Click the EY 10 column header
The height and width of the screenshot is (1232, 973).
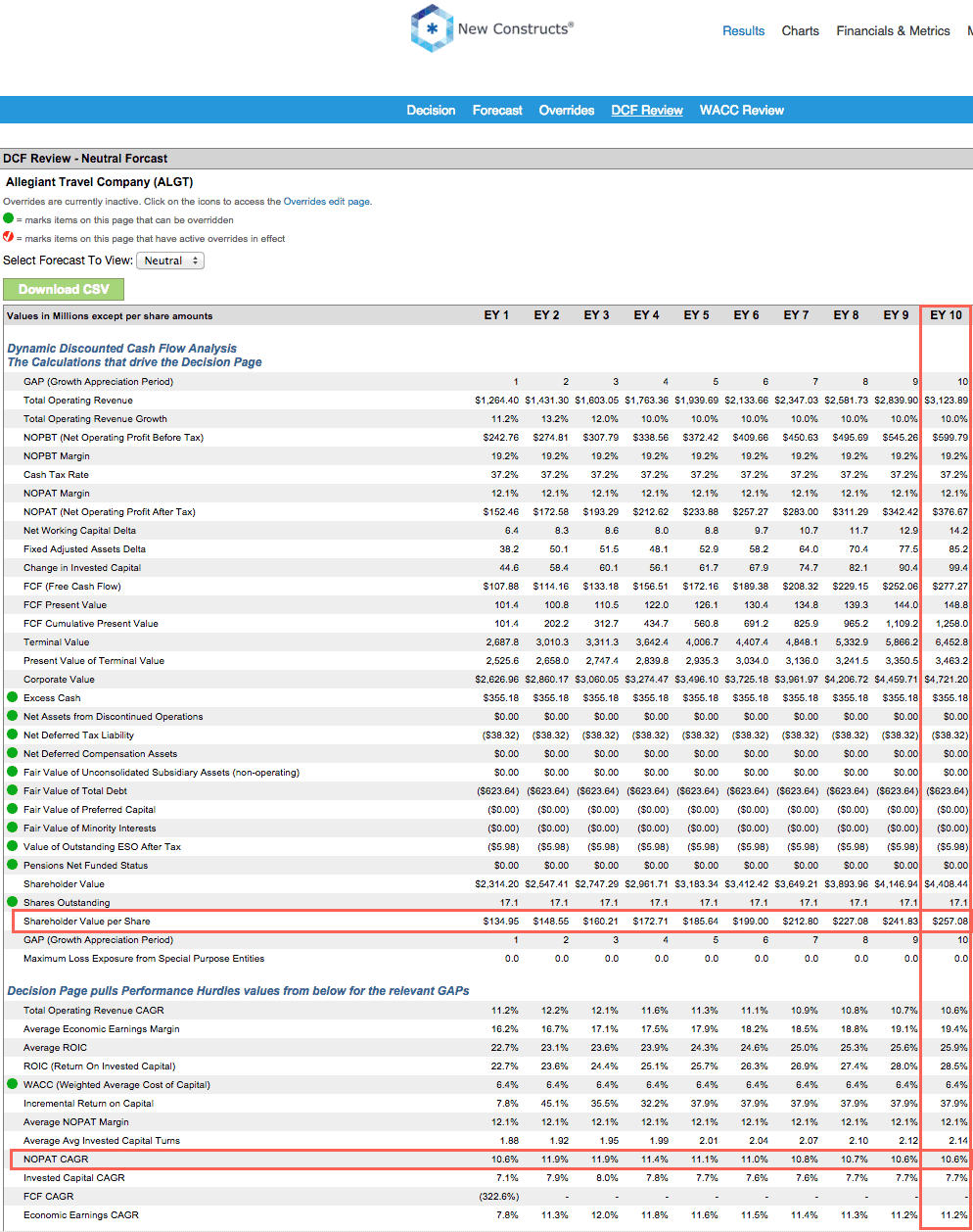tap(947, 315)
